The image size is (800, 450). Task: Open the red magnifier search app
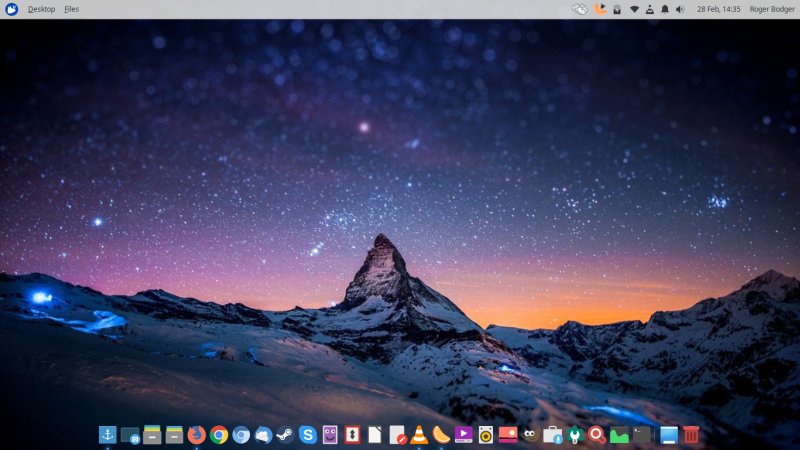(596, 435)
